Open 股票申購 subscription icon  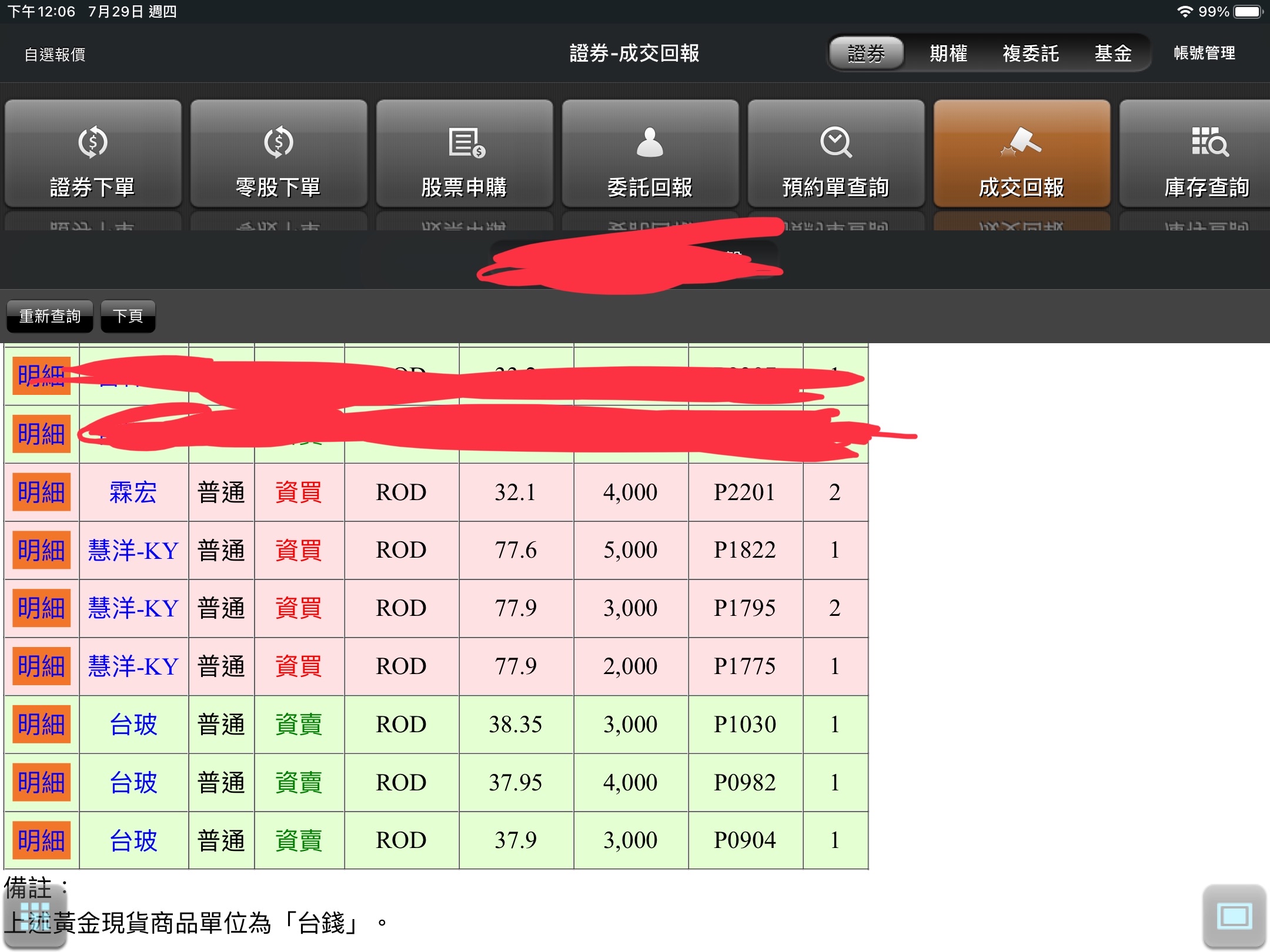[x=464, y=142]
